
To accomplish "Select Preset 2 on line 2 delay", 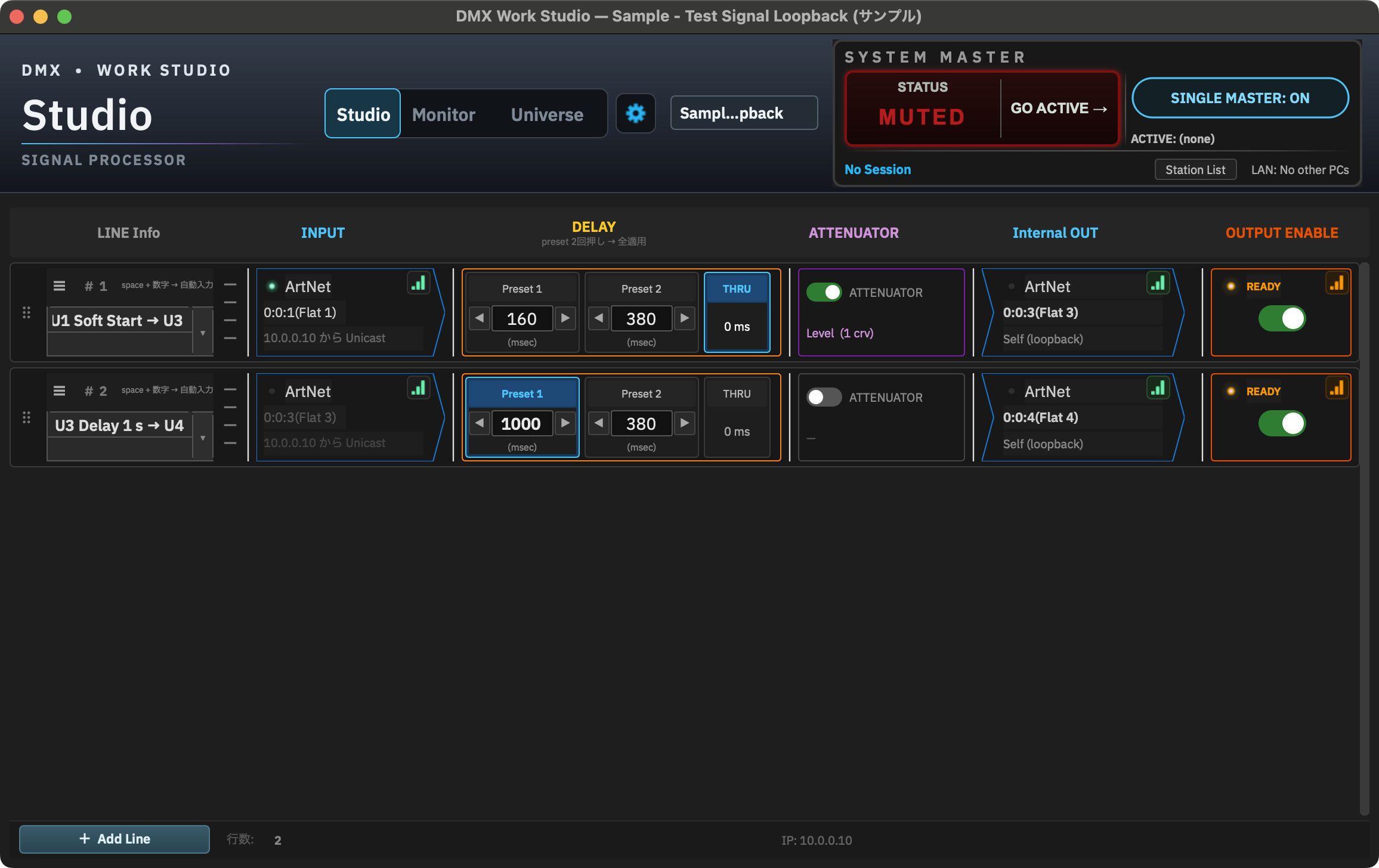I will pyautogui.click(x=641, y=393).
